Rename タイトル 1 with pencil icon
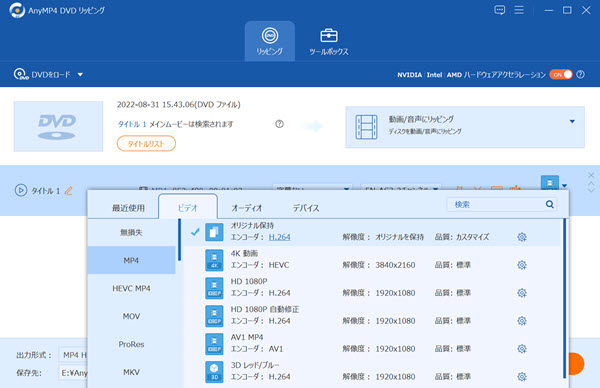 pyautogui.click(x=68, y=190)
